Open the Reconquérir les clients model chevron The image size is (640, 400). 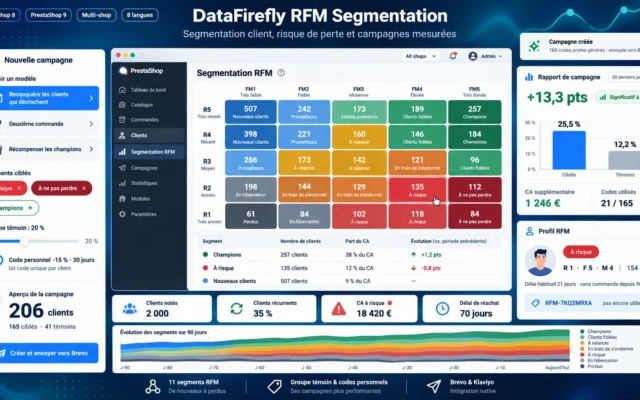tap(91, 98)
